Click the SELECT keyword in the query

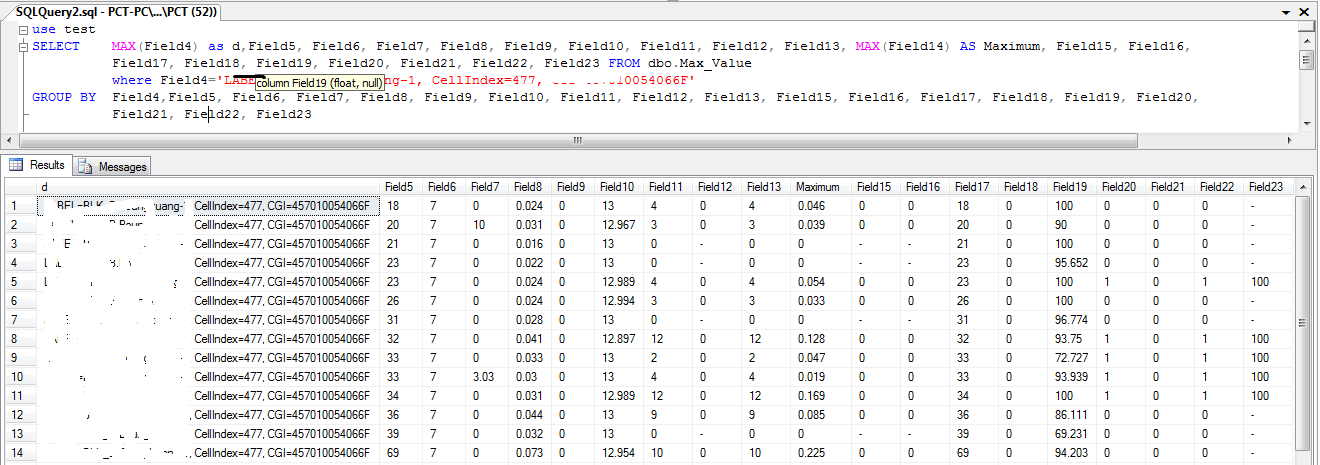point(56,46)
